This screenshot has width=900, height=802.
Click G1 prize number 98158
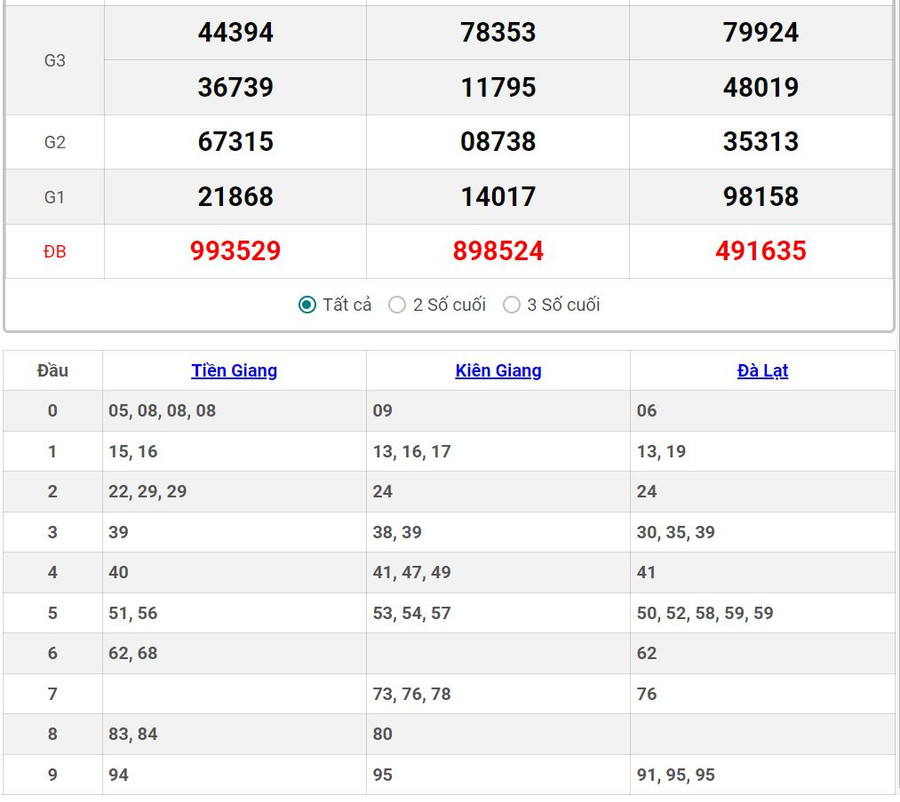point(761,197)
